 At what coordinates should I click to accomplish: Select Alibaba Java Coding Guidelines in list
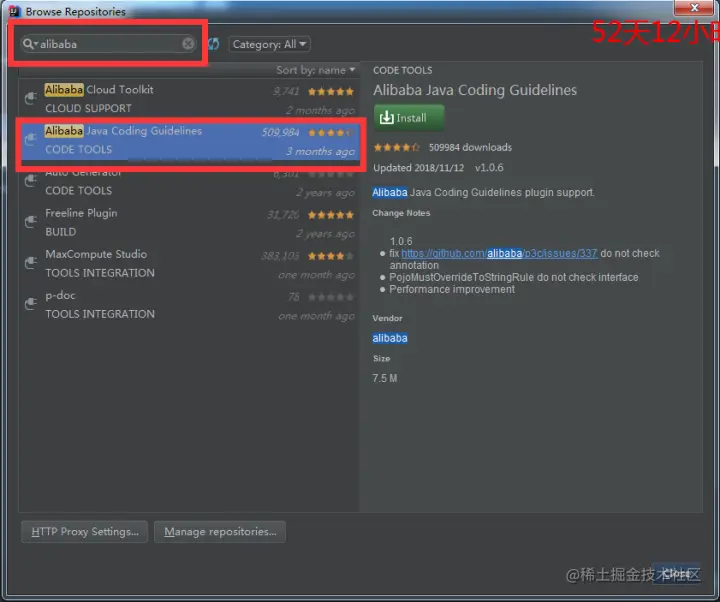coord(190,140)
